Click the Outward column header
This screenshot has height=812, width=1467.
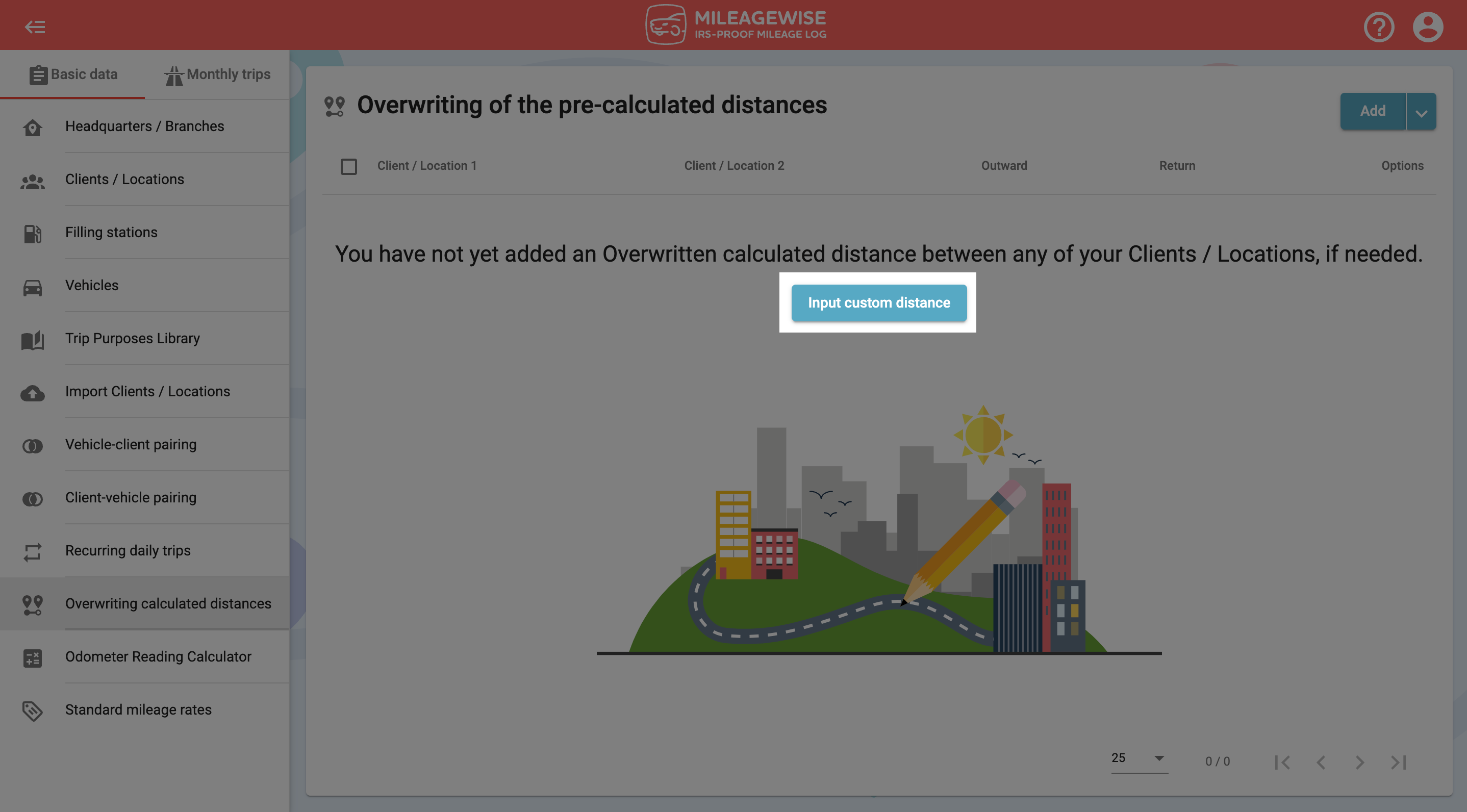coord(1004,166)
